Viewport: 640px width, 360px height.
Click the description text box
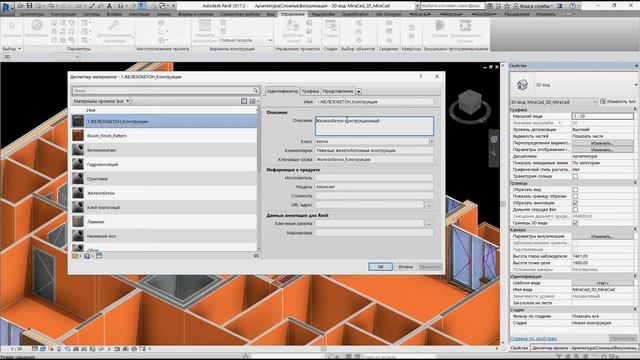pos(374,126)
